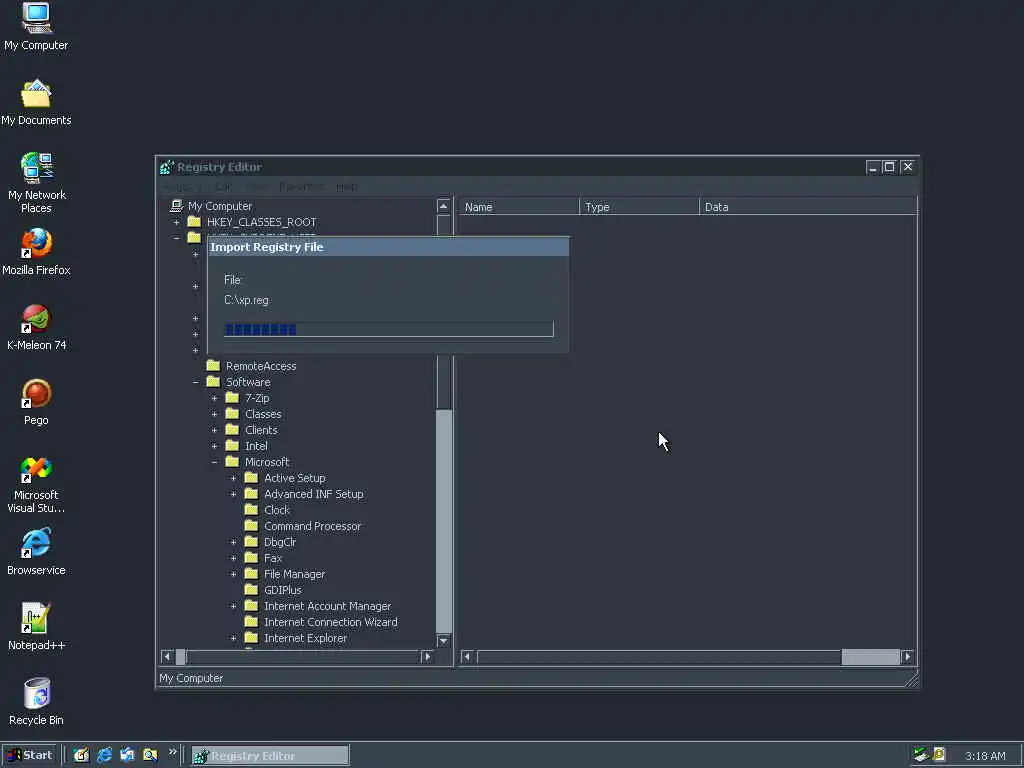Expand the DbgClr key
This screenshot has width=1024, height=768.
(233, 543)
